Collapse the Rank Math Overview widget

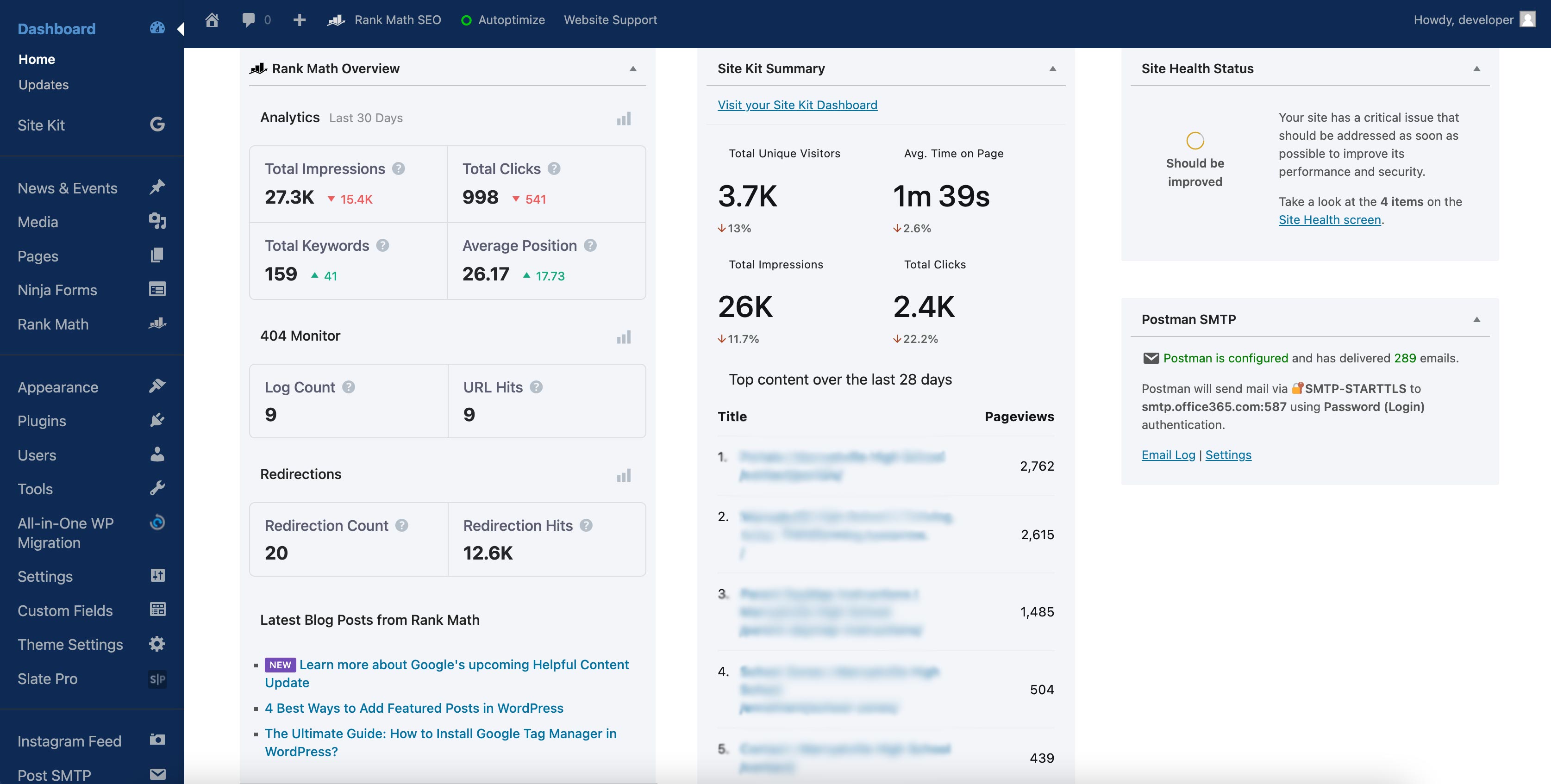[633, 68]
